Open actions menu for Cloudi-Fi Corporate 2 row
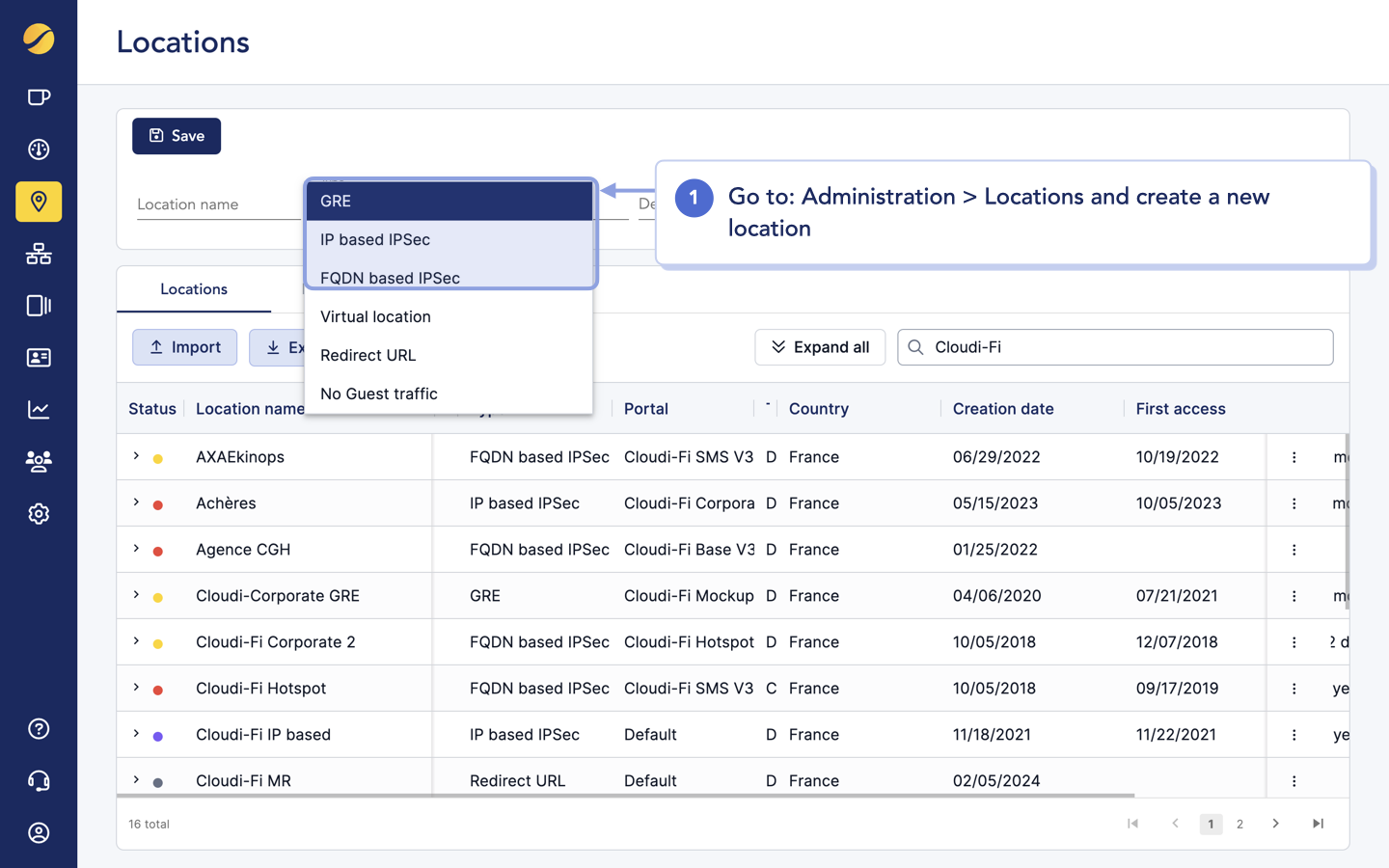The image size is (1389, 868). click(1294, 642)
